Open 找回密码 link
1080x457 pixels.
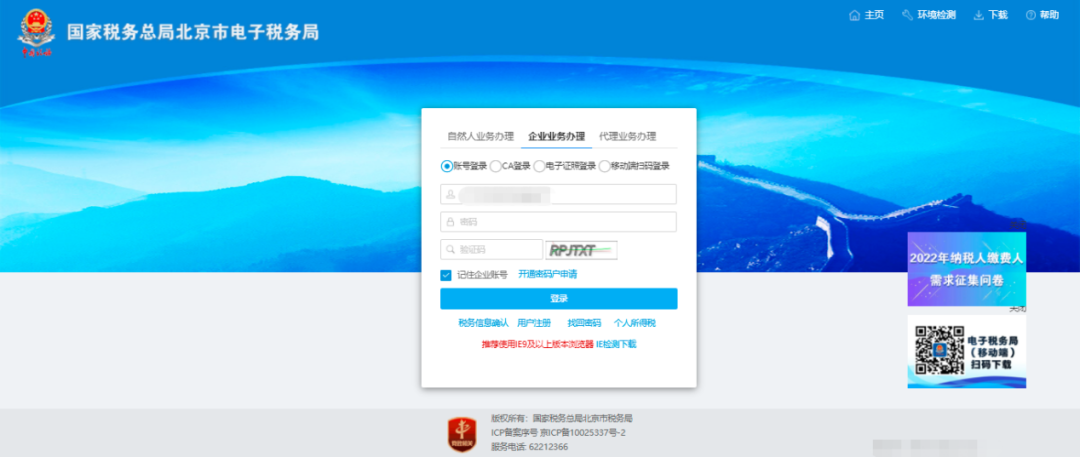click(584, 323)
